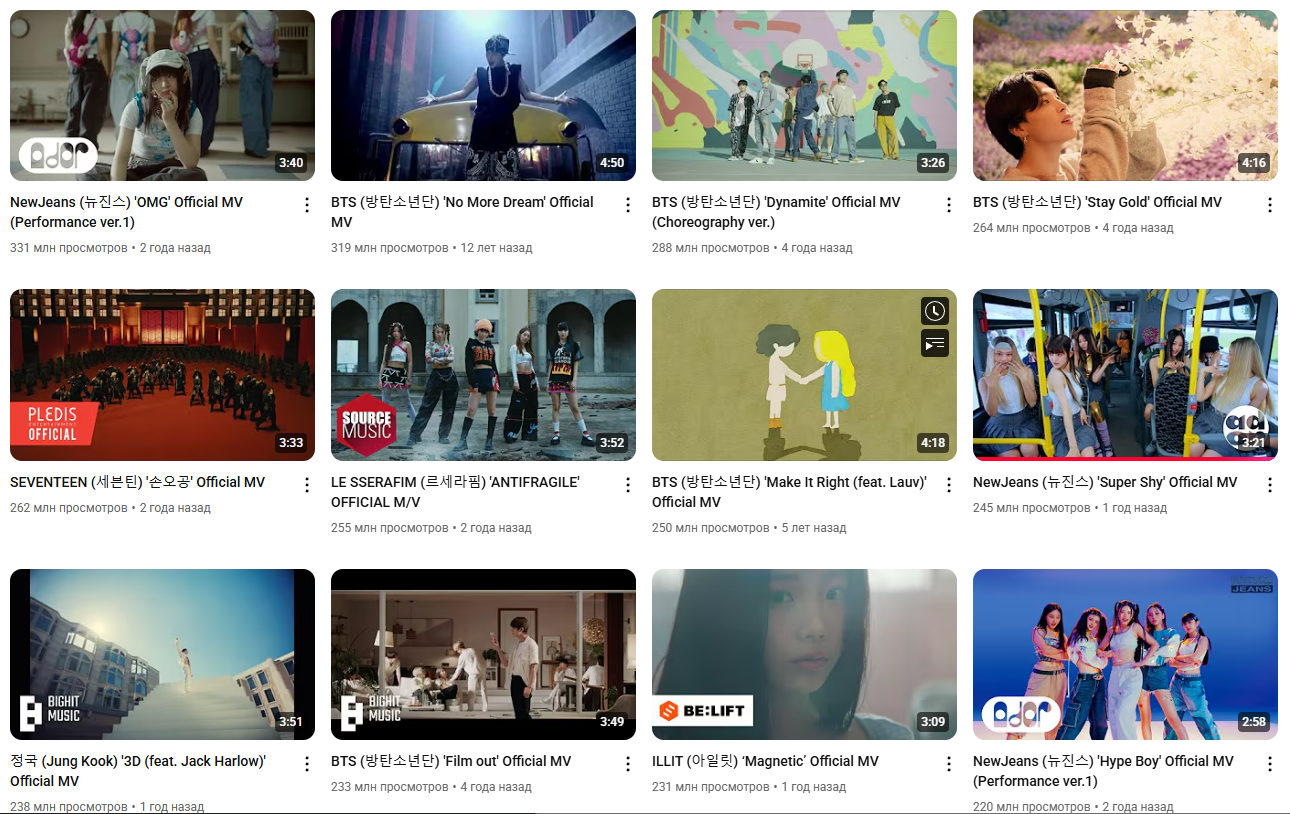The height and width of the screenshot is (814, 1290).
Task: Open options menu for BTS 'Stay Gold'
Action: pos(1270,205)
